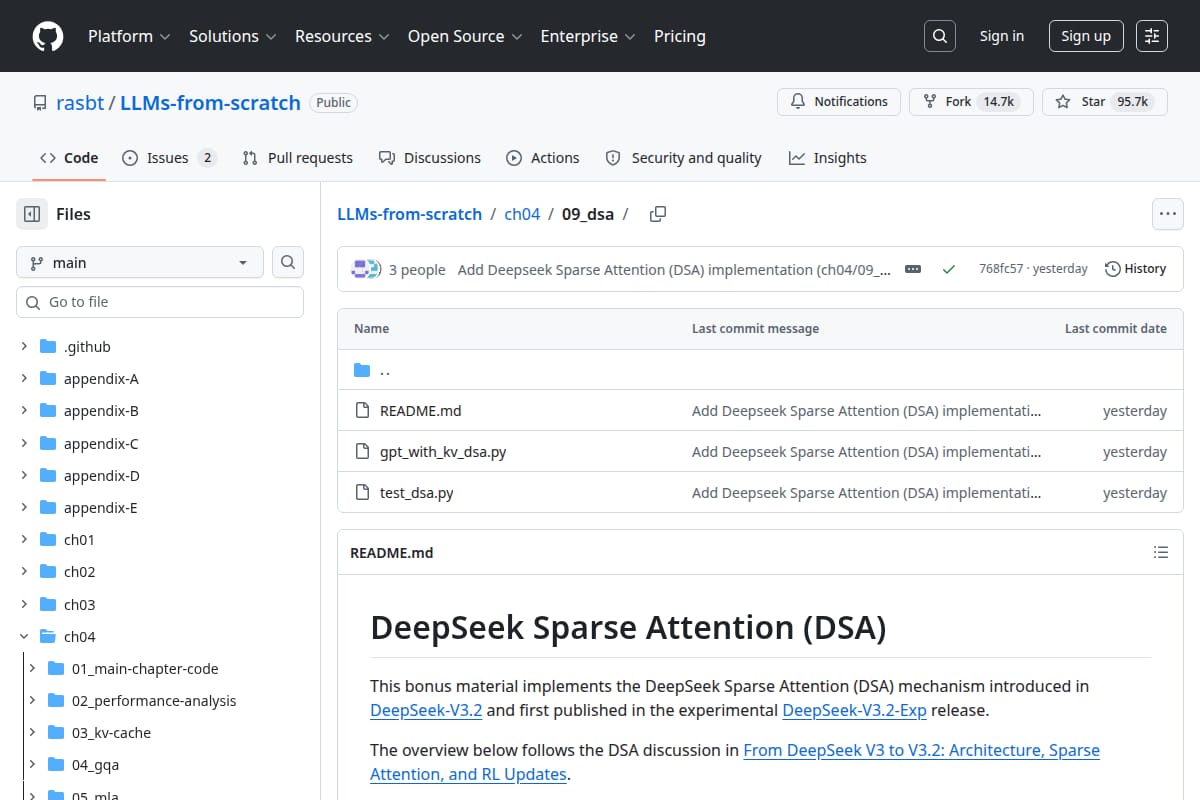Open Notifications bell button
The width and height of the screenshot is (1200, 800).
(x=839, y=102)
